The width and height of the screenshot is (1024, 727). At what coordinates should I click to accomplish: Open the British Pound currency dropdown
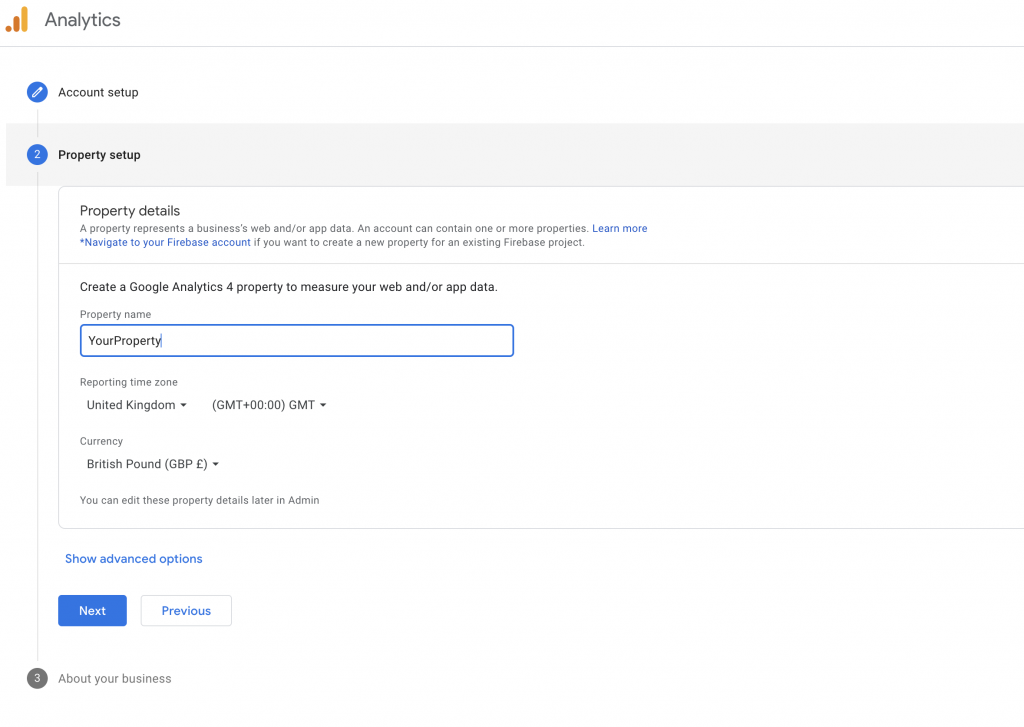[145, 464]
